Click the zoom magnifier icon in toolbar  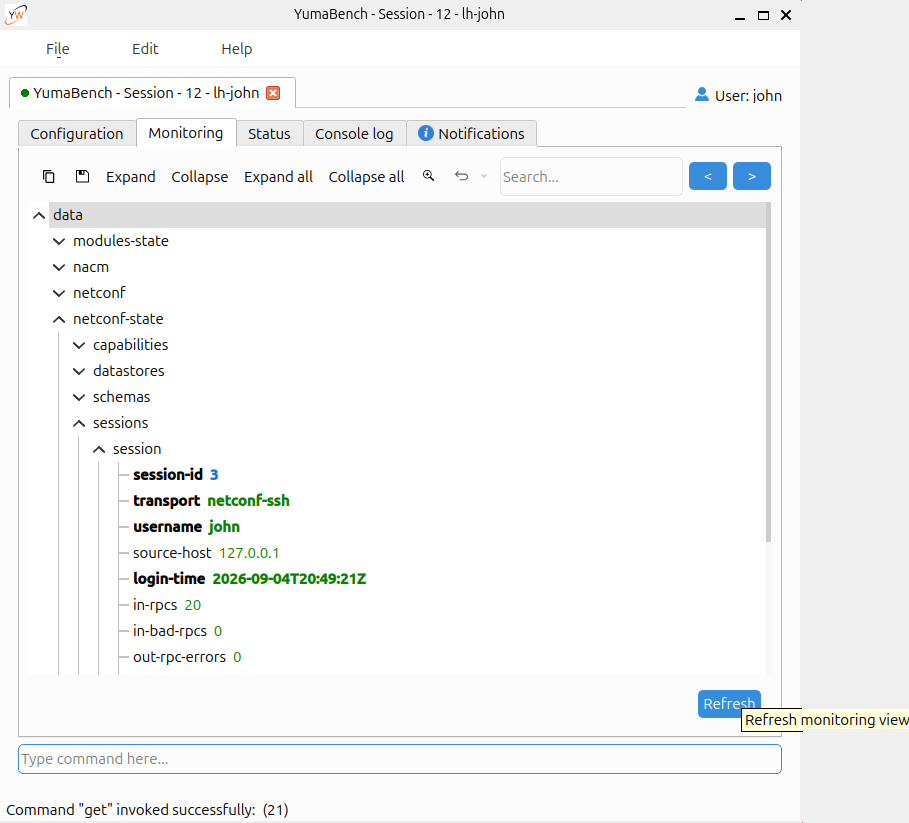pos(428,176)
